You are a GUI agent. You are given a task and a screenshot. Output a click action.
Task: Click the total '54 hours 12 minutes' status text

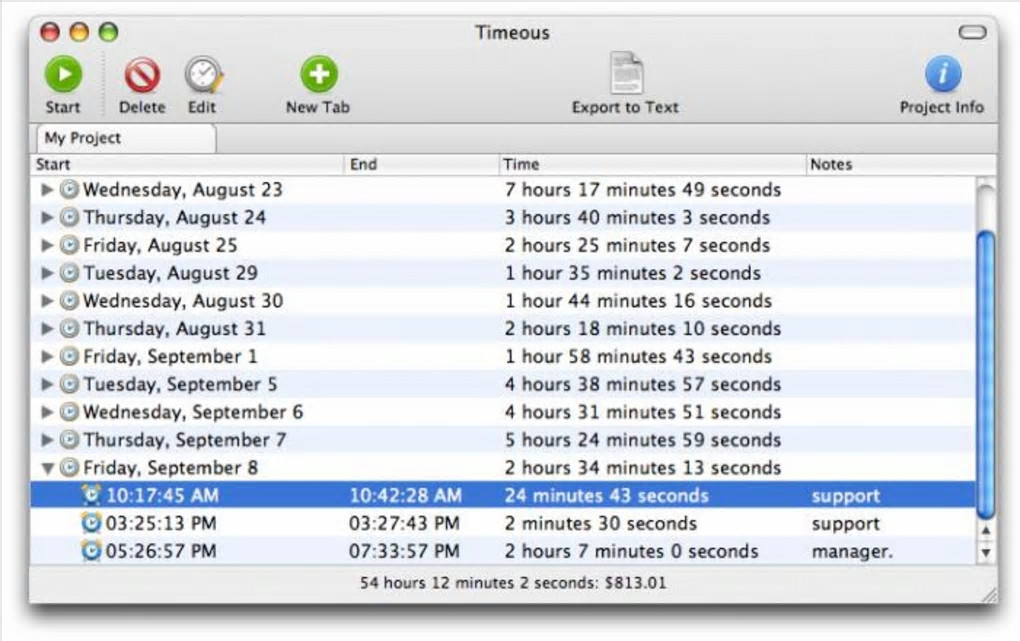coord(513,582)
